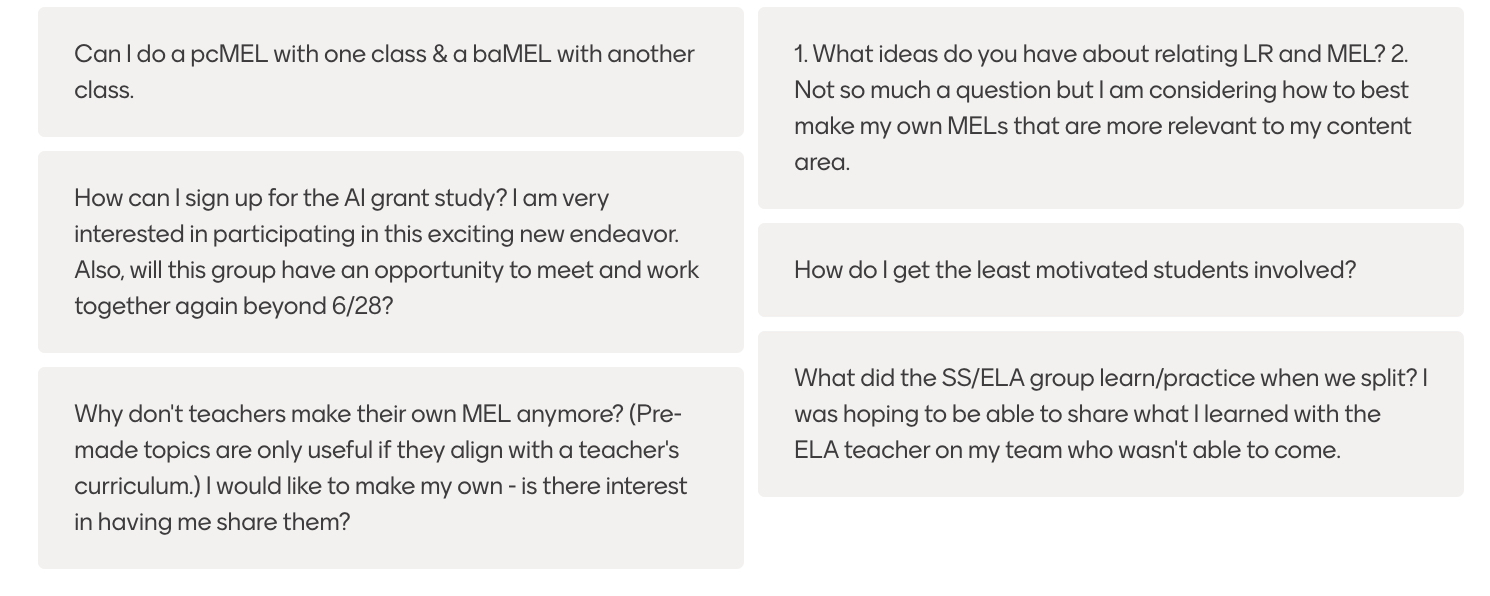Select the pcMEL and baMEL question card
Image resolution: width=1490 pixels, height=596 pixels.
pyautogui.click(x=391, y=72)
